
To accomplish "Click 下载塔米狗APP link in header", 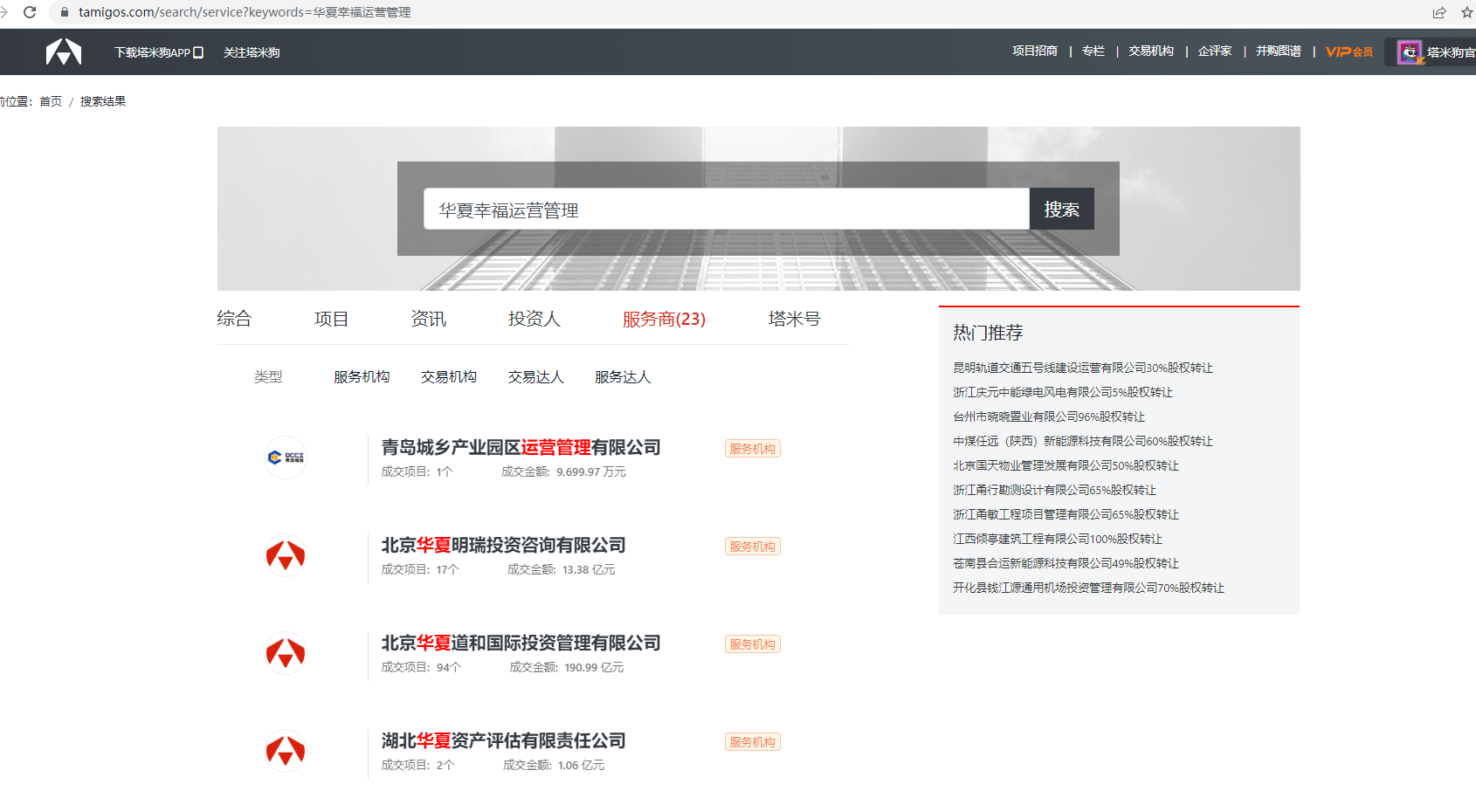I will tap(159, 52).
